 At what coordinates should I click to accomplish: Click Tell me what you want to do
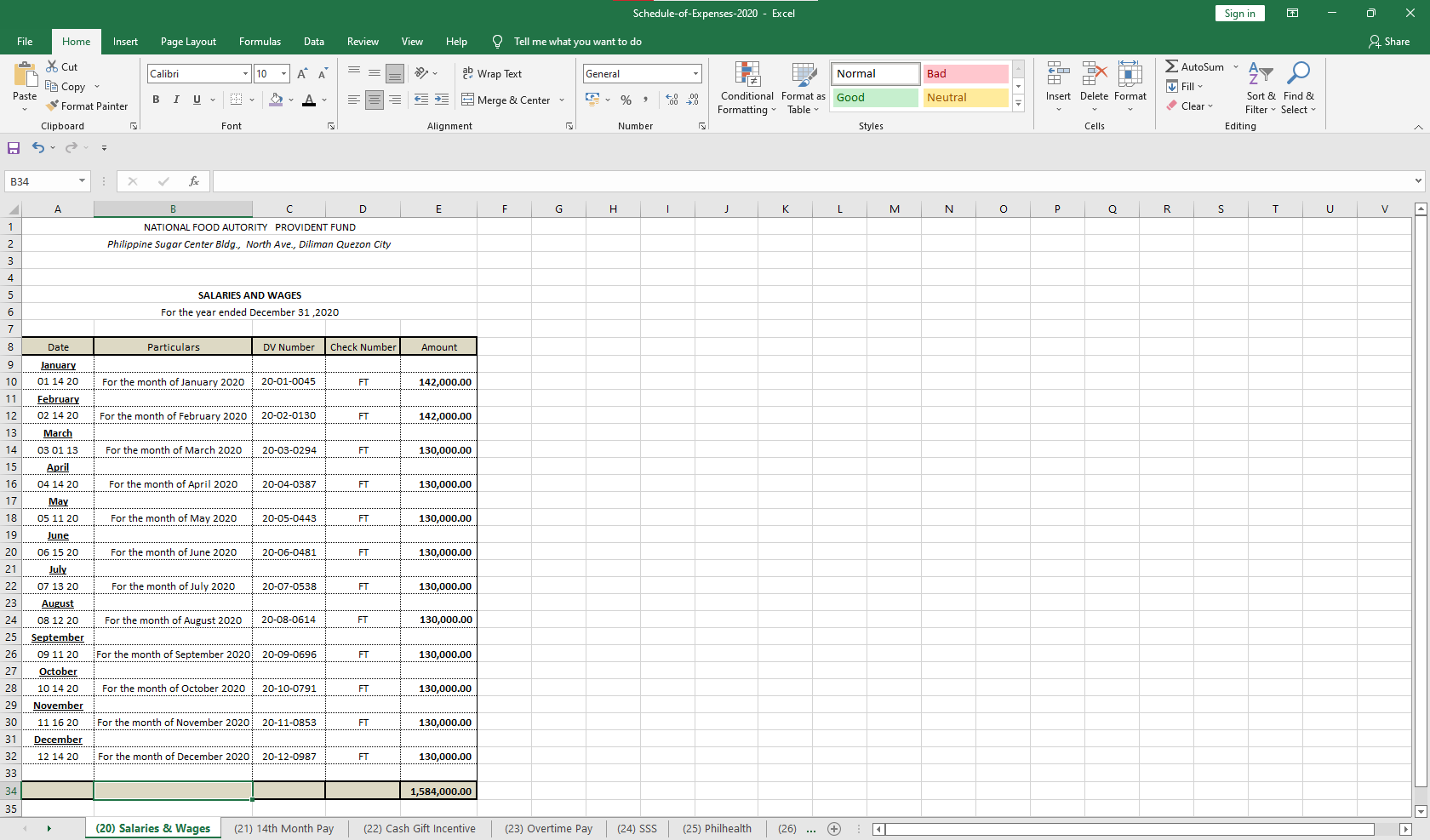coord(577,42)
